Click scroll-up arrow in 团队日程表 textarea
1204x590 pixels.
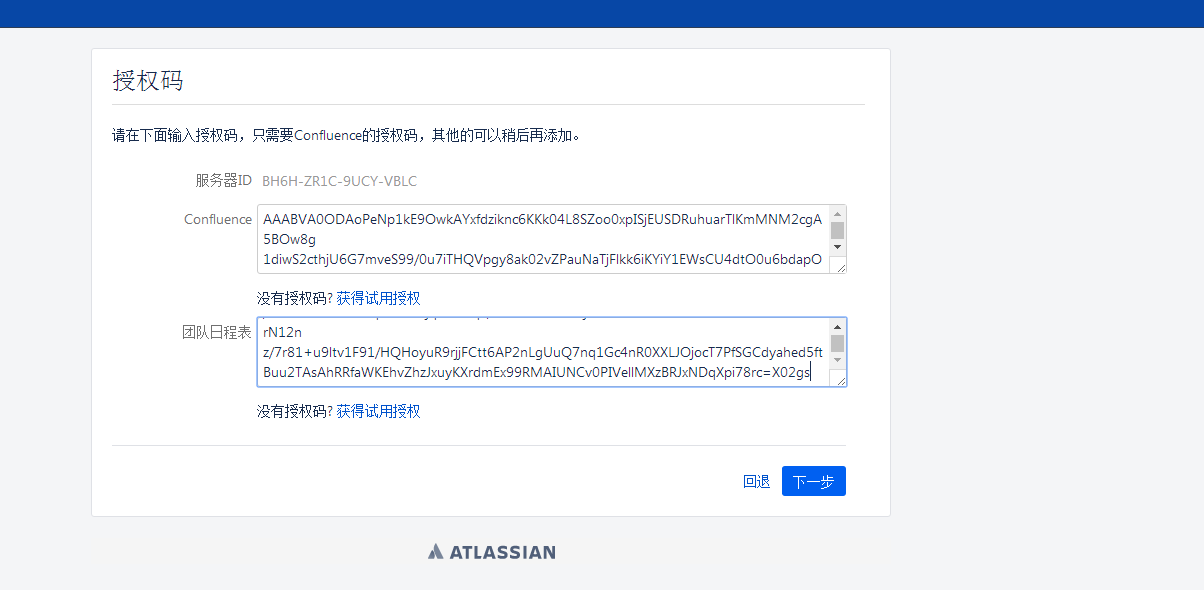coord(838,326)
